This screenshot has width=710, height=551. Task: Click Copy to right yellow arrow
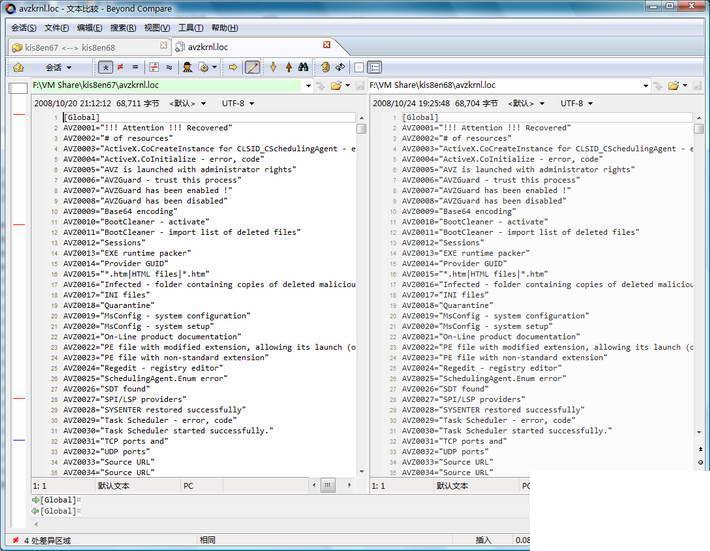point(233,67)
